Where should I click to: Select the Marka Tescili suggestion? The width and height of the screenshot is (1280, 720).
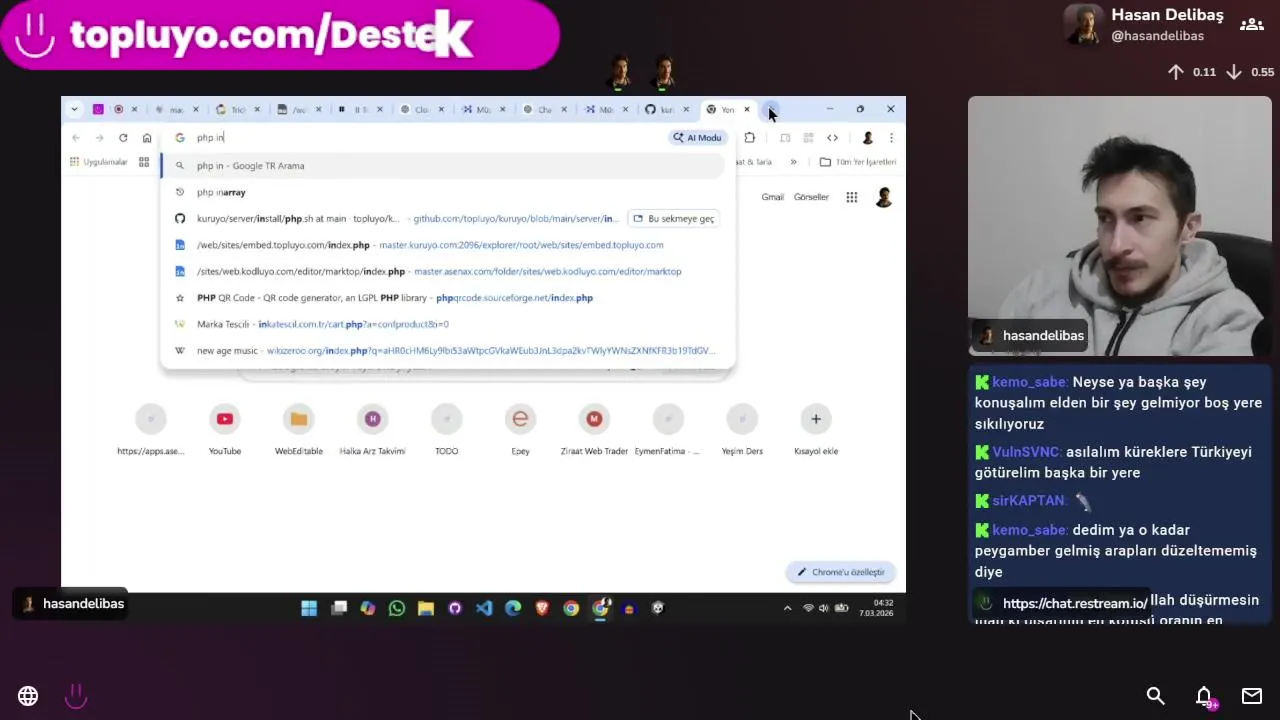[443, 324]
